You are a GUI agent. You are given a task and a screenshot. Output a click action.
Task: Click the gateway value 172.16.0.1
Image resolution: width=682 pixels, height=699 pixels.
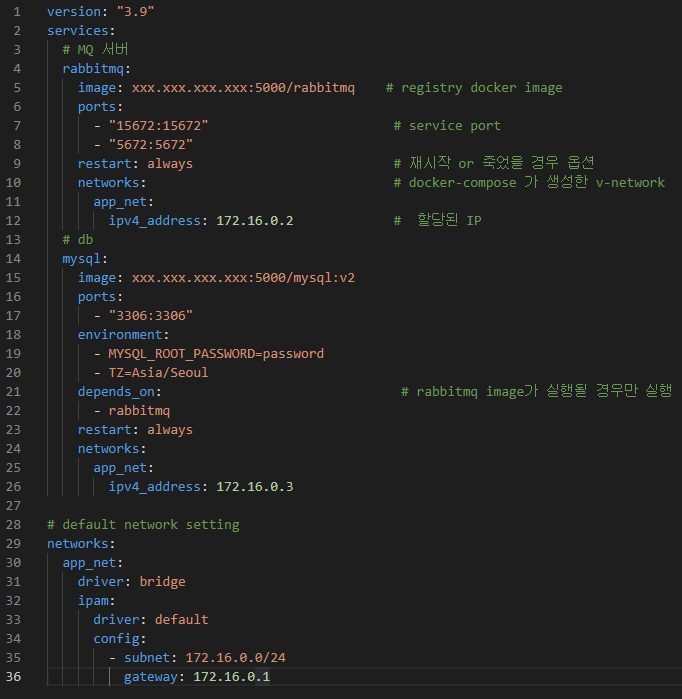[x=231, y=677]
